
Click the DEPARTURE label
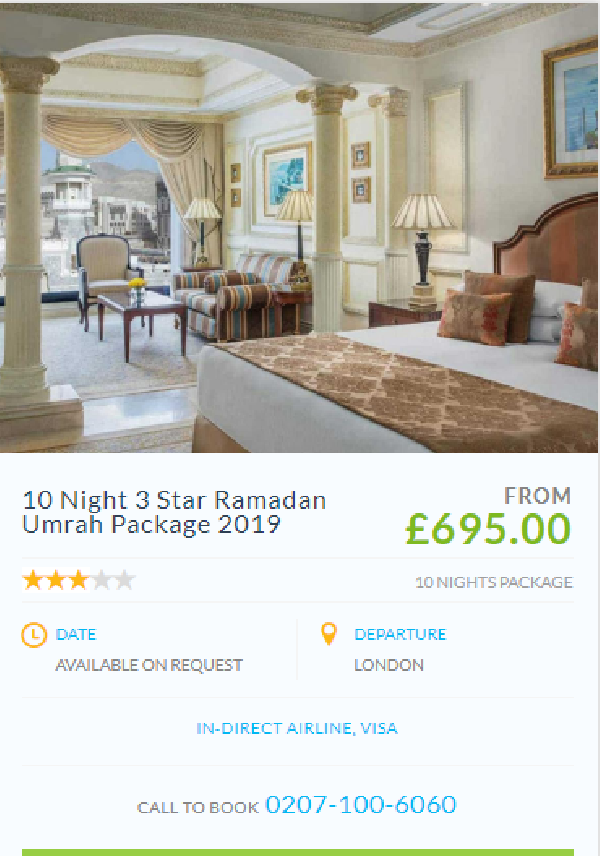[x=400, y=634]
